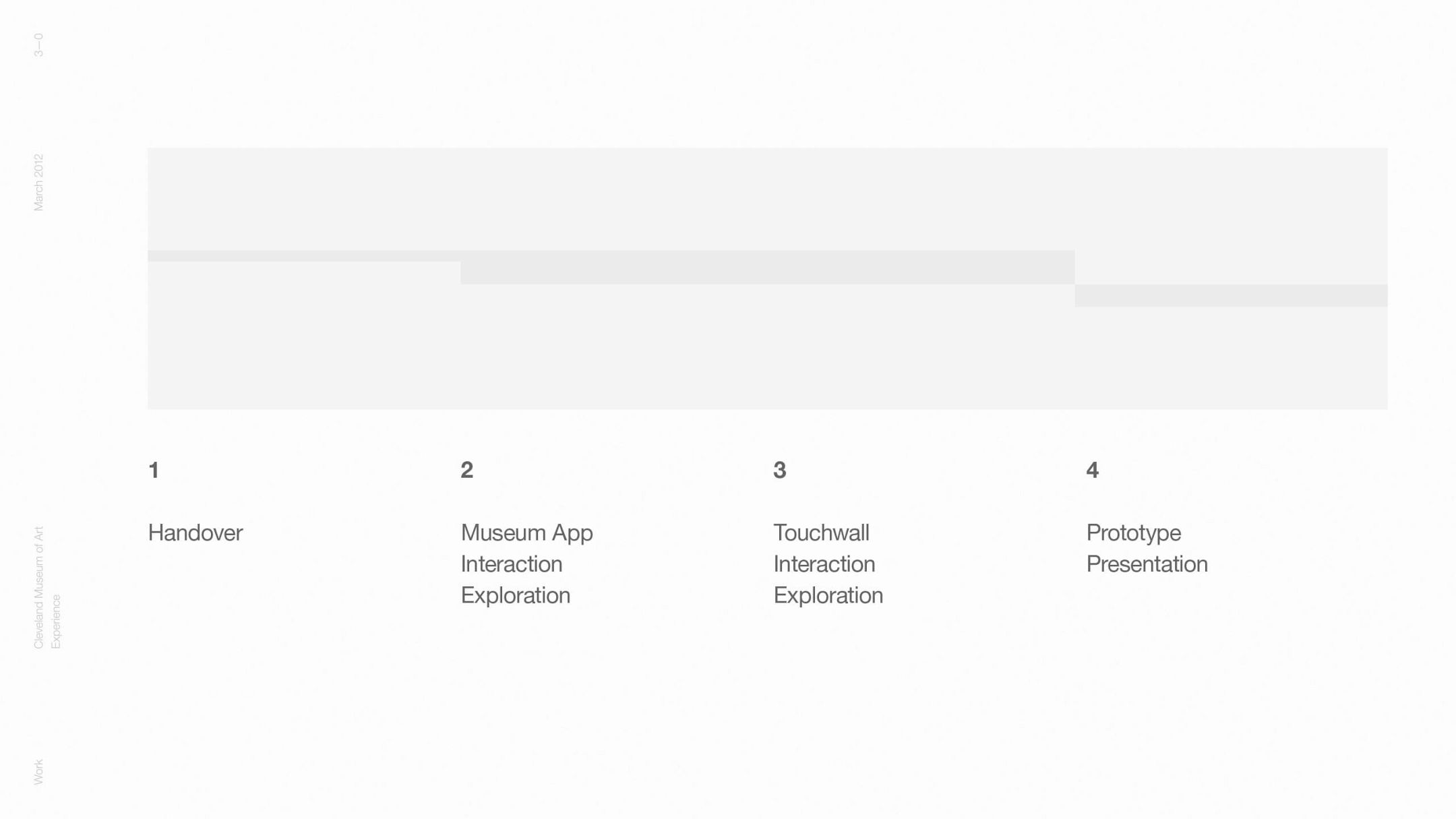The height and width of the screenshot is (819, 1456).
Task: Select the Handover phase label
Action: click(195, 533)
